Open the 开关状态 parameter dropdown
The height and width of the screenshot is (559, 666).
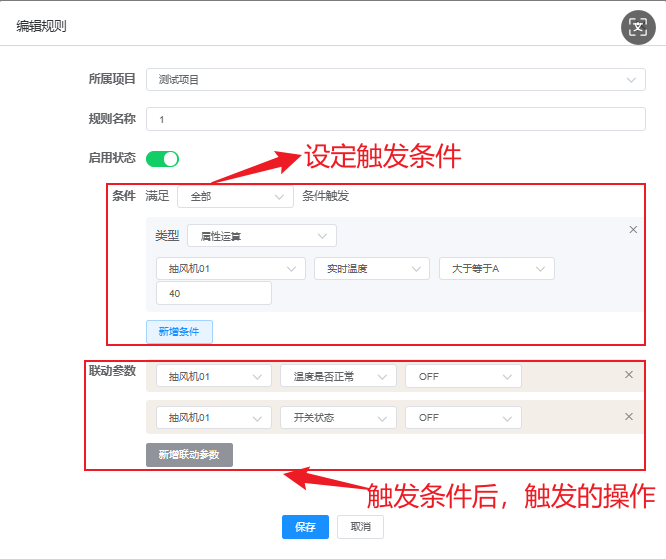tap(338, 418)
